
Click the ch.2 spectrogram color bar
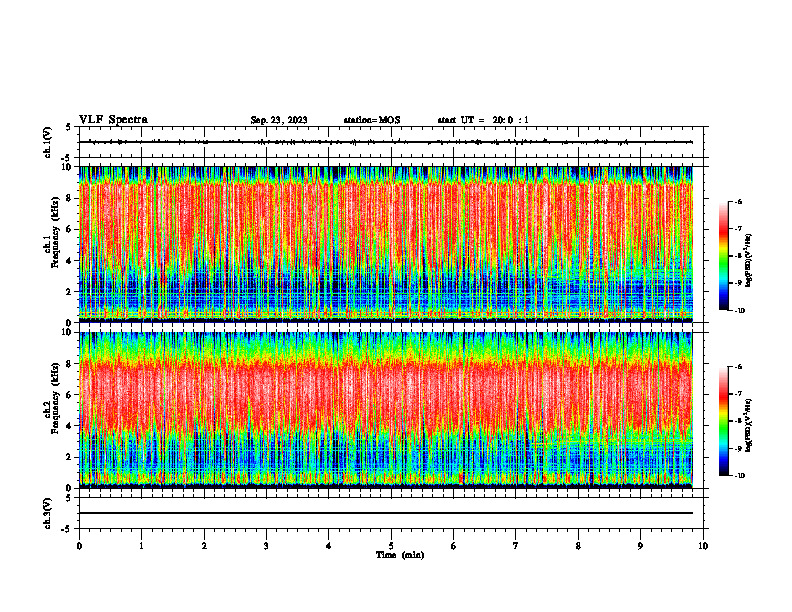pos(723,421)
